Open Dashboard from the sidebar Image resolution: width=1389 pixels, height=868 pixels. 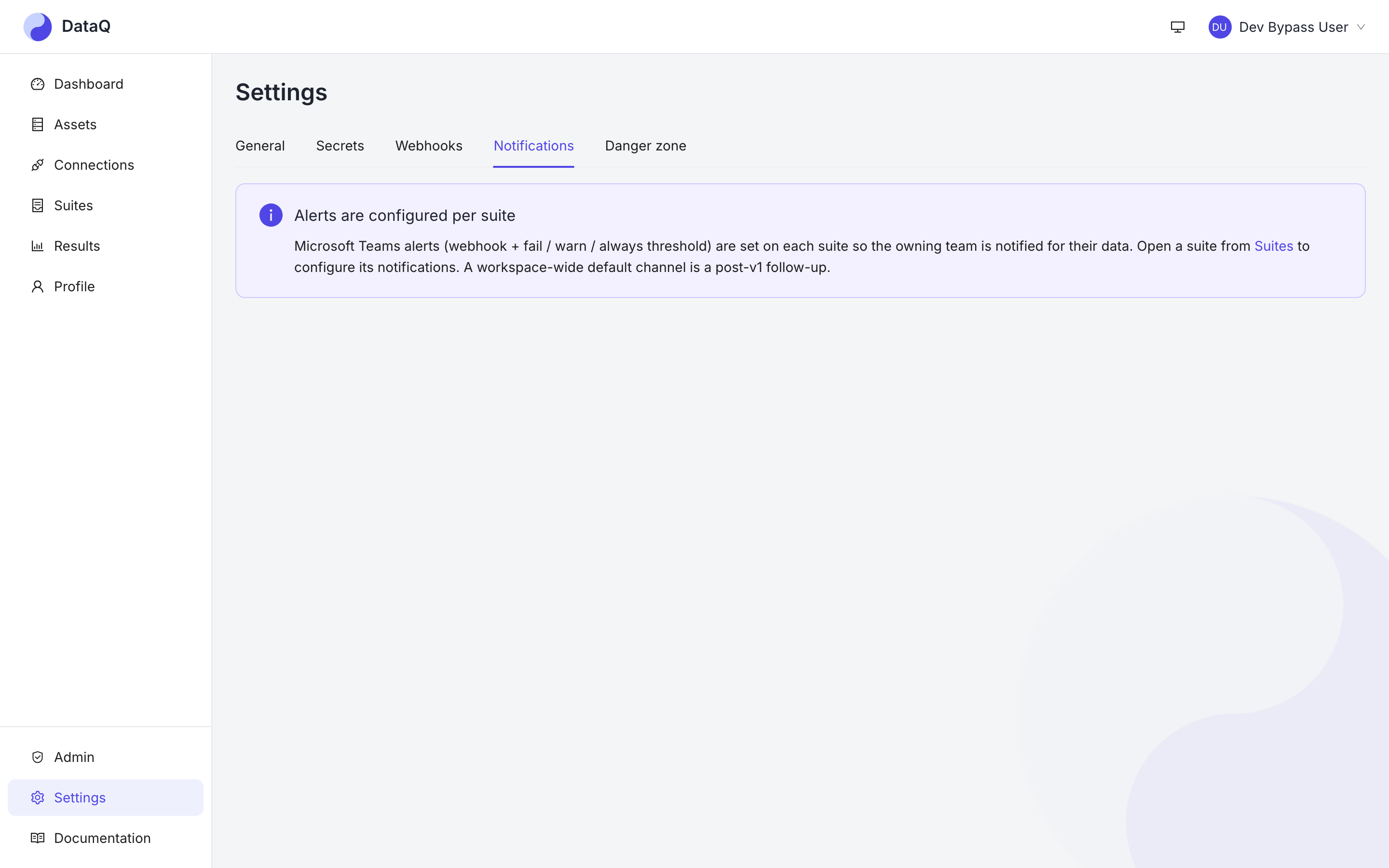point(106,84)
